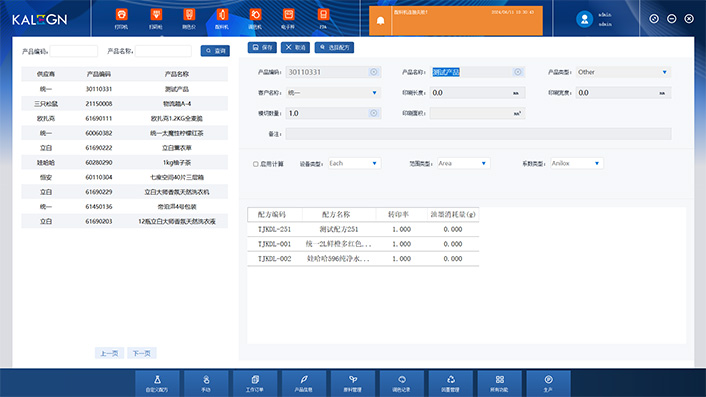This screenshot has height=397, width=706.
Task: Open 原料管理 from bottom bar
Action: 353,383
